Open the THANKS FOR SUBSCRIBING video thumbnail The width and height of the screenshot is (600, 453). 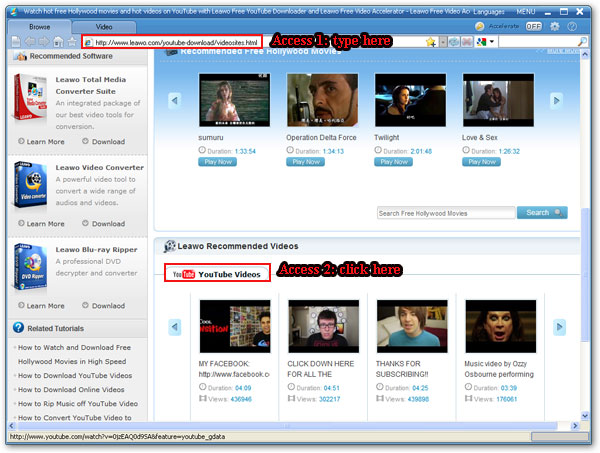tap(412, 326)
